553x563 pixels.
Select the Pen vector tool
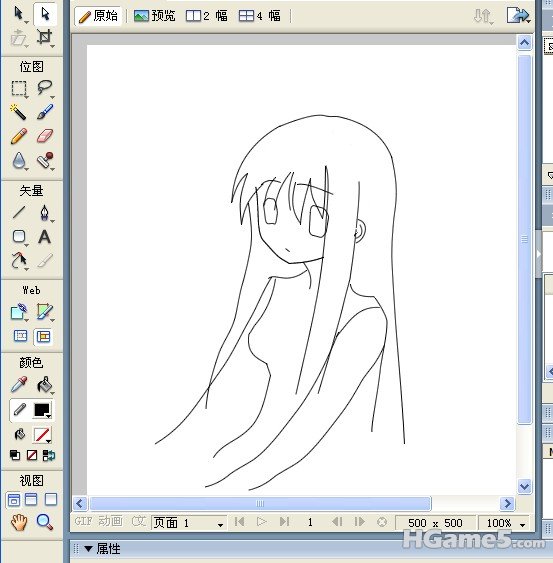pyautogui.click(x=45, y=213)
